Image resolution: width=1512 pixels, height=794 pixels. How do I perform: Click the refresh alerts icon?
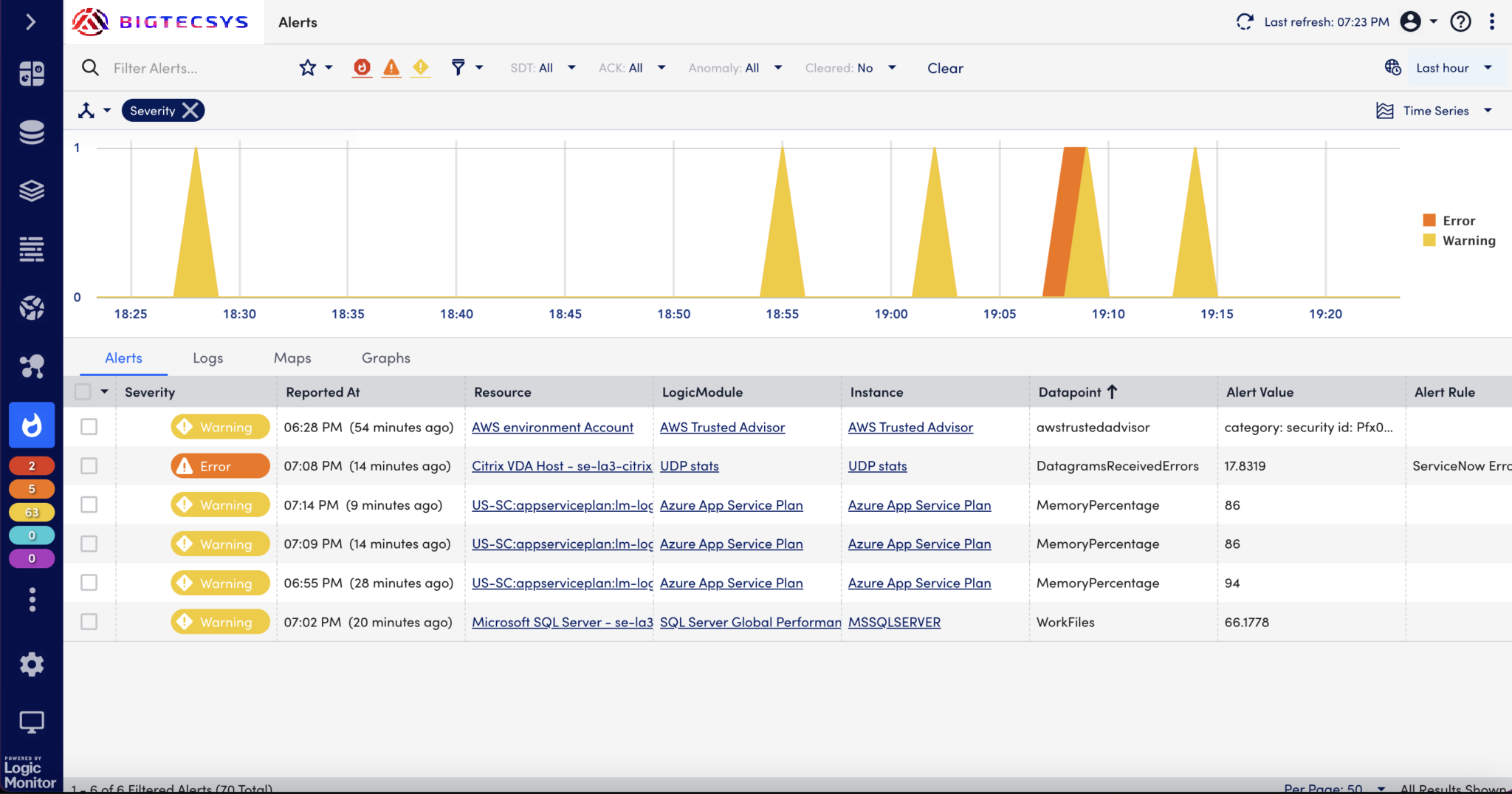pos(1245,22)
